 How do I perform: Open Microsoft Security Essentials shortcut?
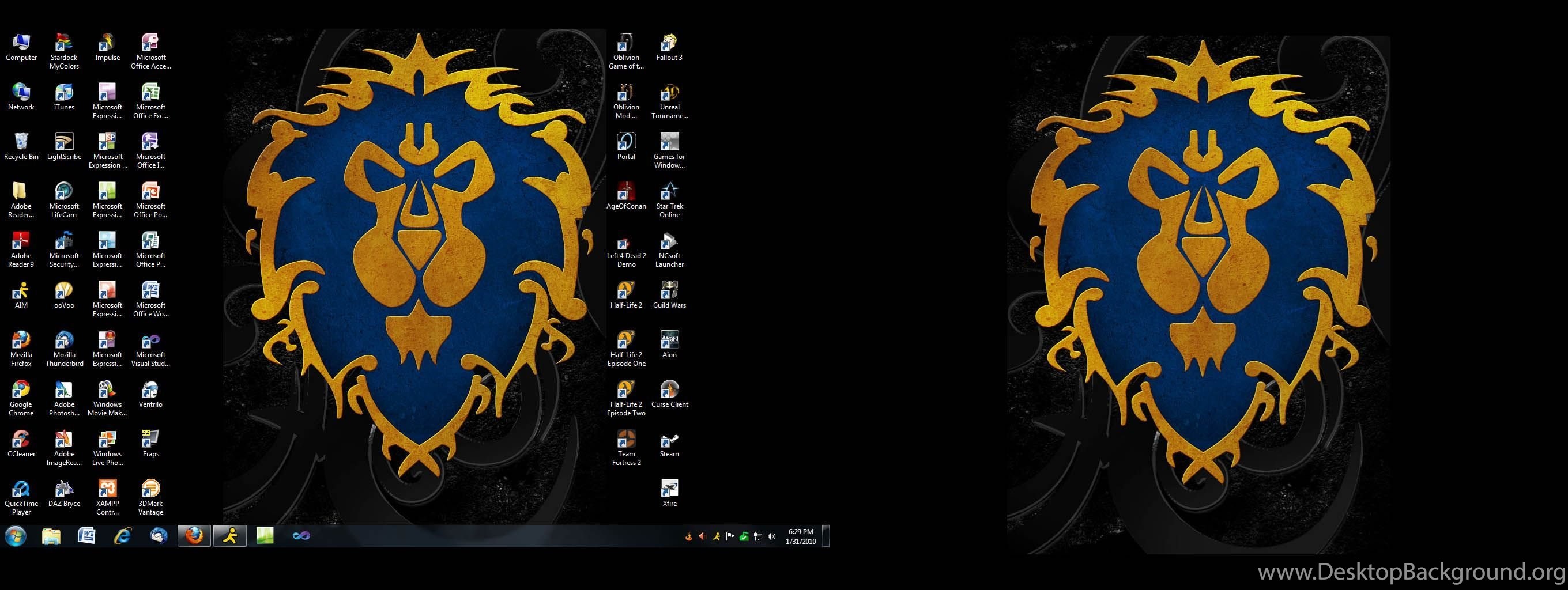click(64, 249)
